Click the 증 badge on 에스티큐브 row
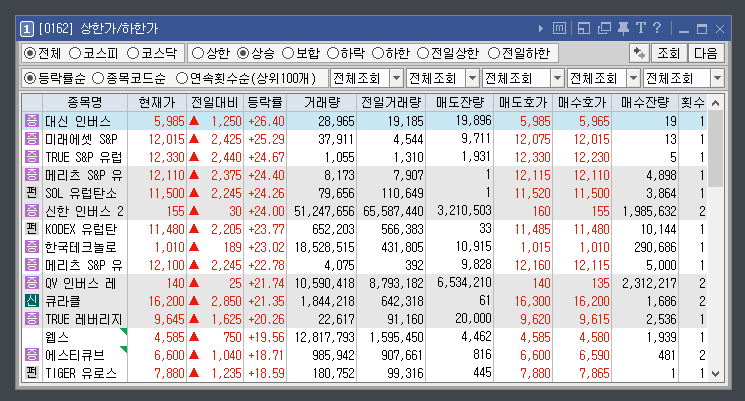 tap(31, 355)
